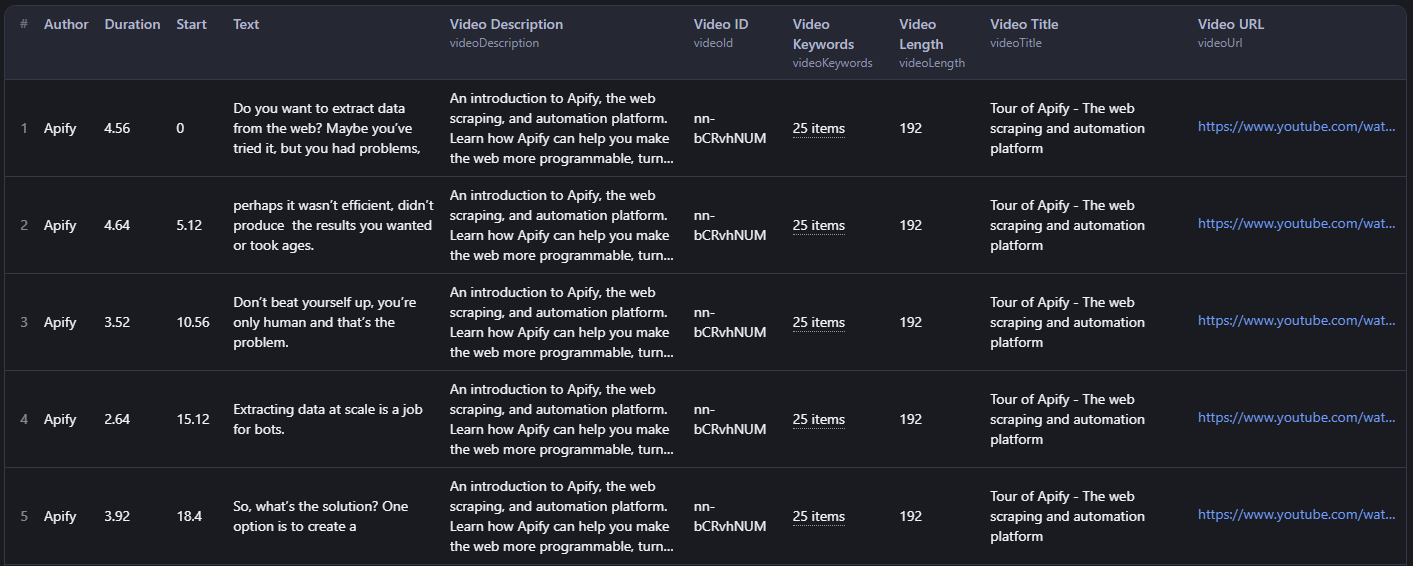Open the YouTube URL link in row 4
Viewport: 1413px width, 566px height.
[x=1297, y=418]
